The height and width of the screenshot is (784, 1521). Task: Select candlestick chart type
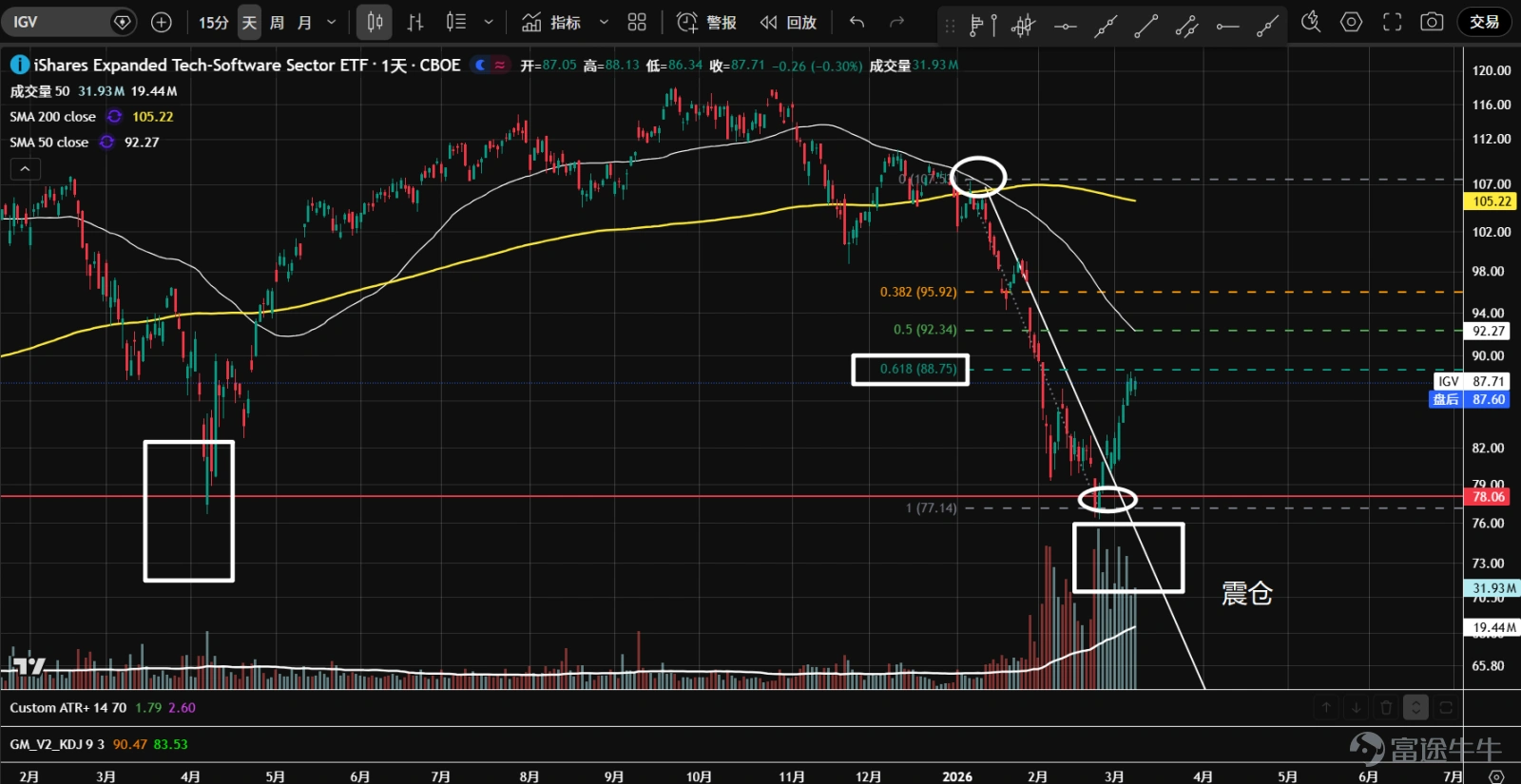click(375, 22)
